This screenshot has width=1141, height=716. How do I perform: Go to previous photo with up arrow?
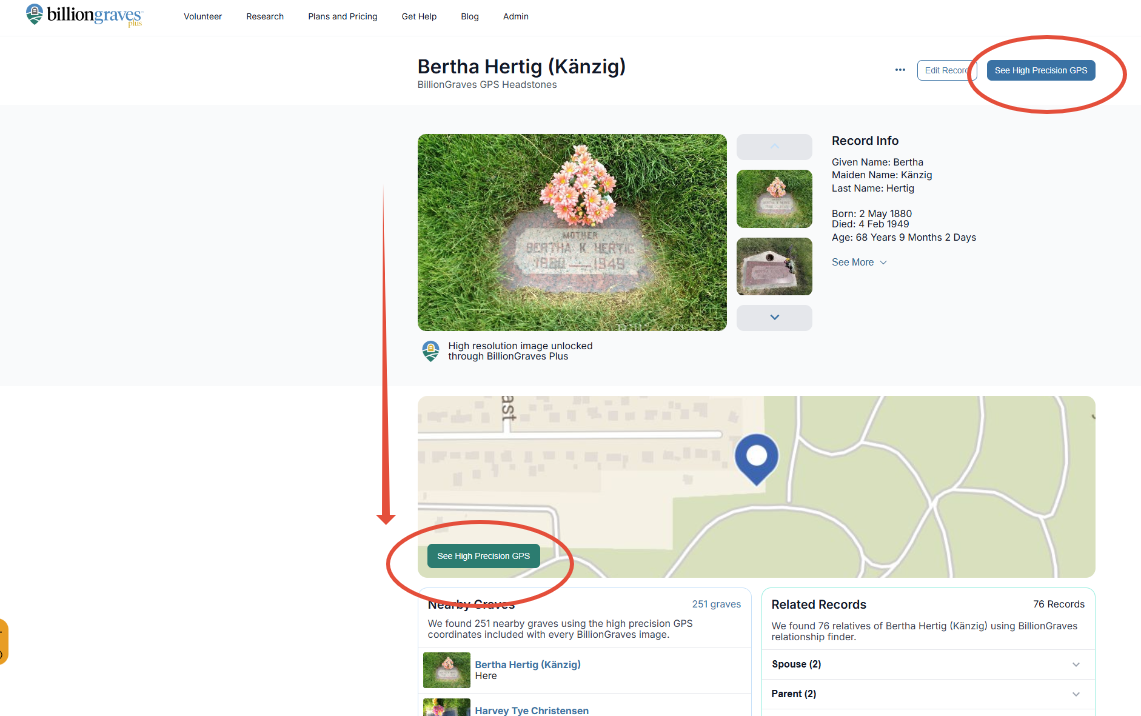774,146
